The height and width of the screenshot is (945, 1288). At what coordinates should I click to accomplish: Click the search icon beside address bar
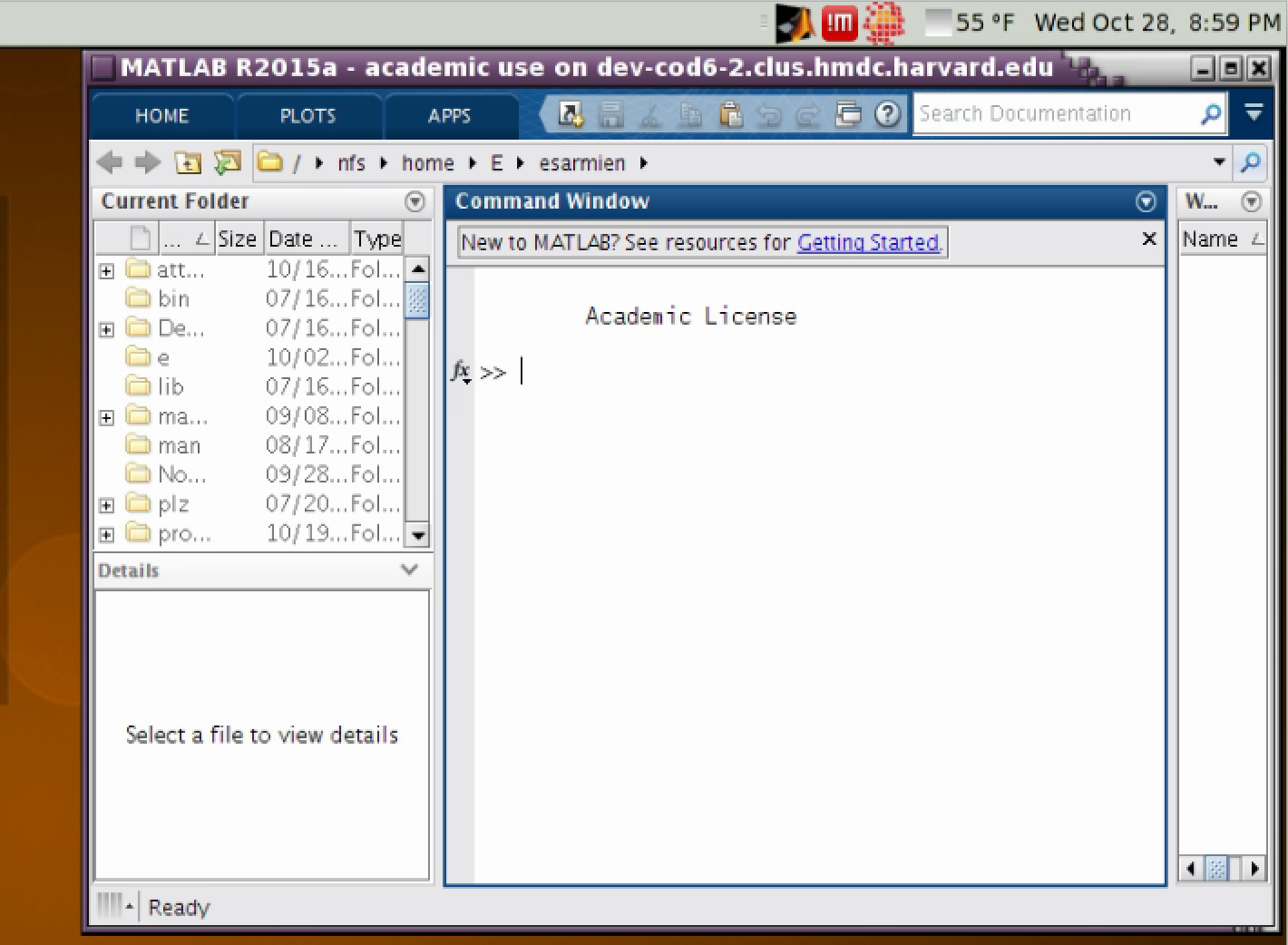pyautogui.click(x=1251, y=162)
